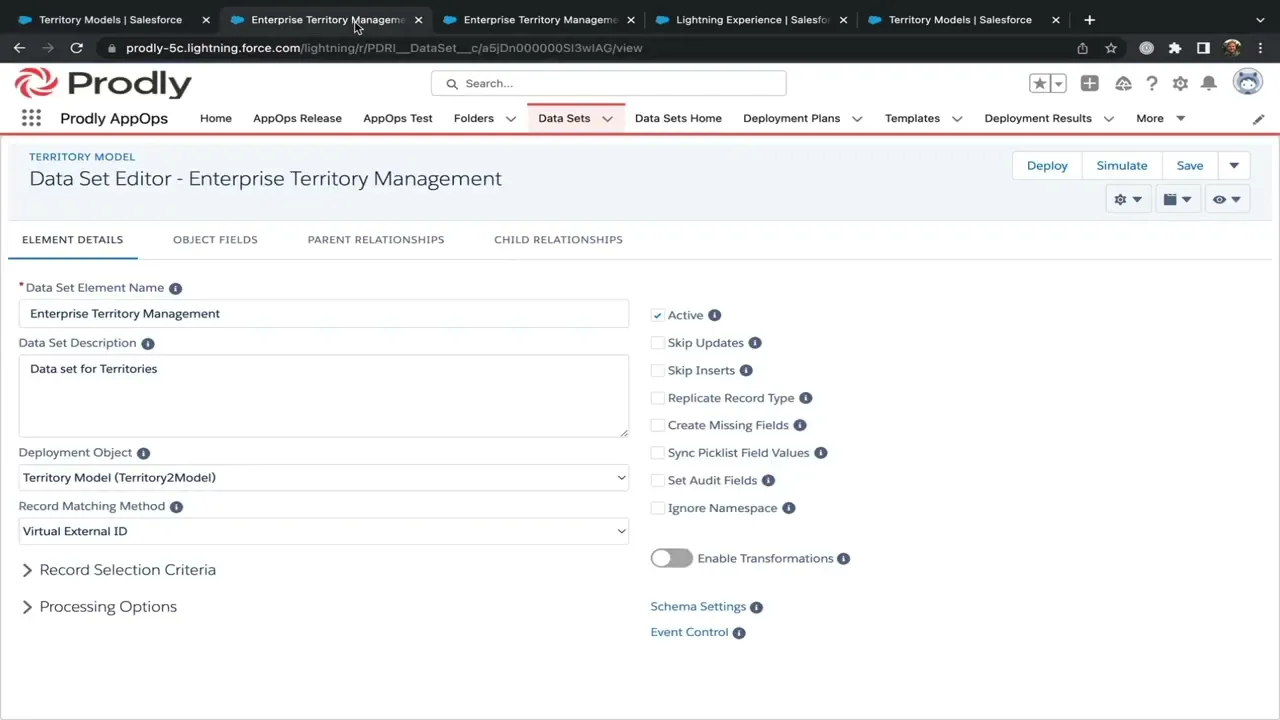The height and width of the screenshot is (720, 1280).
Task: Enable the Skip Updates checkbox
Action: (x=658, y=343)
